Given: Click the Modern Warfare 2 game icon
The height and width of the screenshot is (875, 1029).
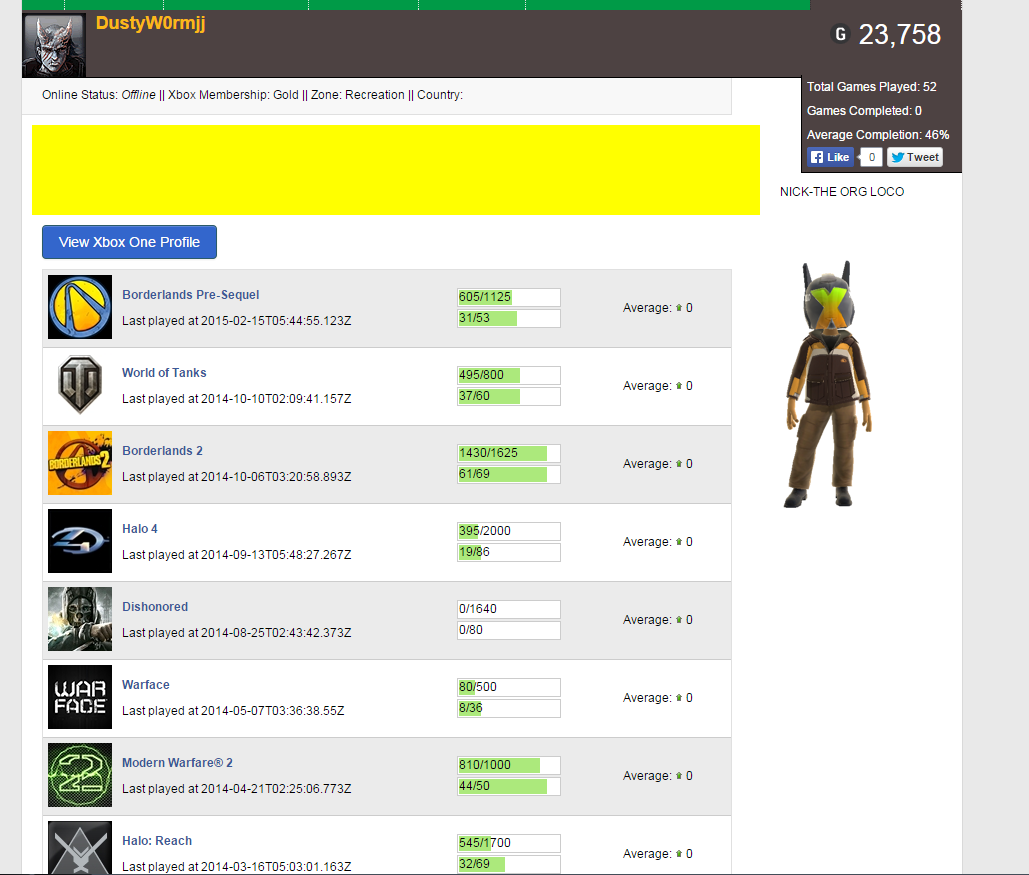Looking at the screenshot, I should [80, 775].
